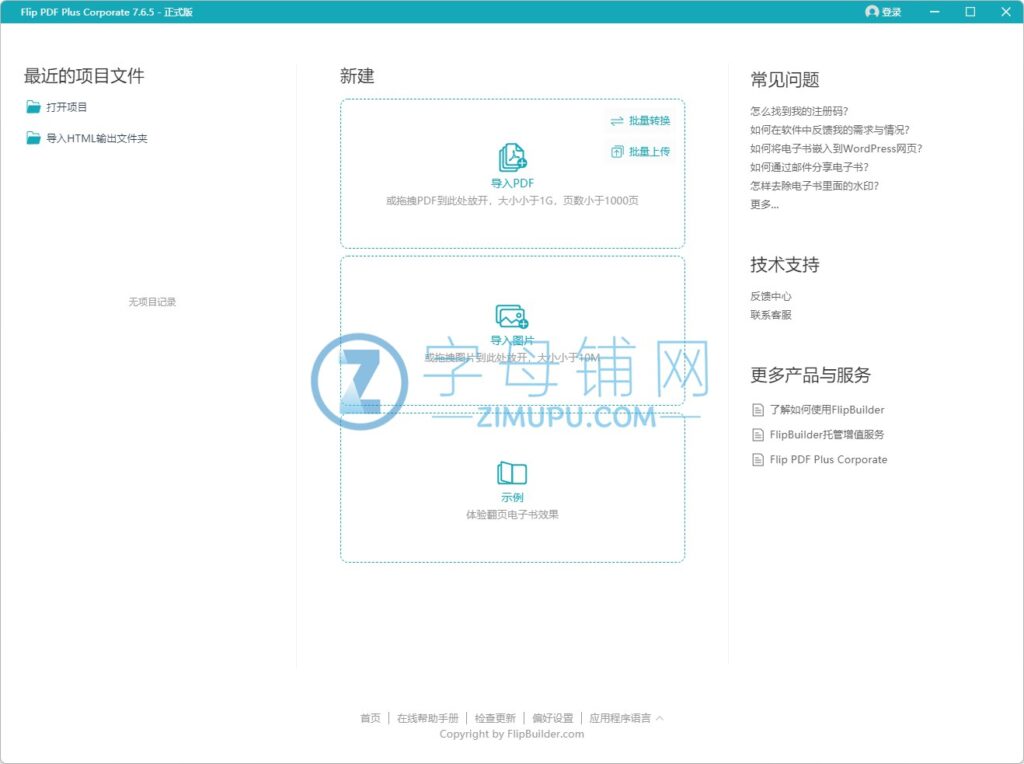Click 检查更新 in footer
Viewport: 1024px width, 764px height.
tap(495, 718)
